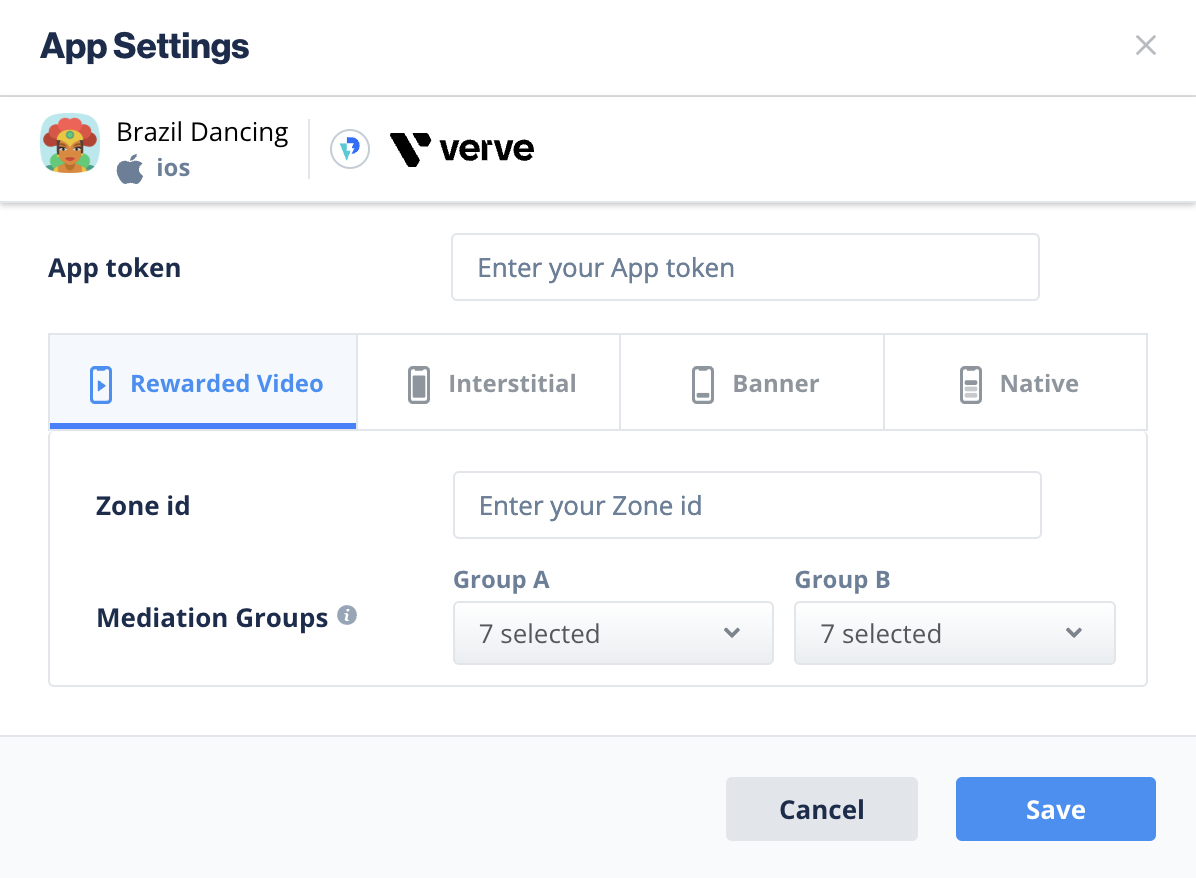Click the Brazil Dancing app icon
The width and height of the screenshot is (1196, 878).
coord(70,144)
